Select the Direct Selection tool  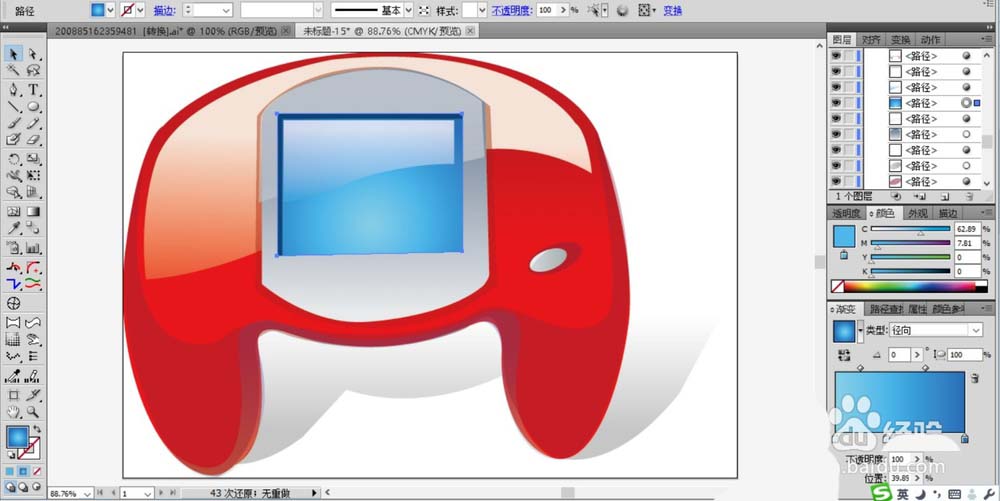pos(33,54)
